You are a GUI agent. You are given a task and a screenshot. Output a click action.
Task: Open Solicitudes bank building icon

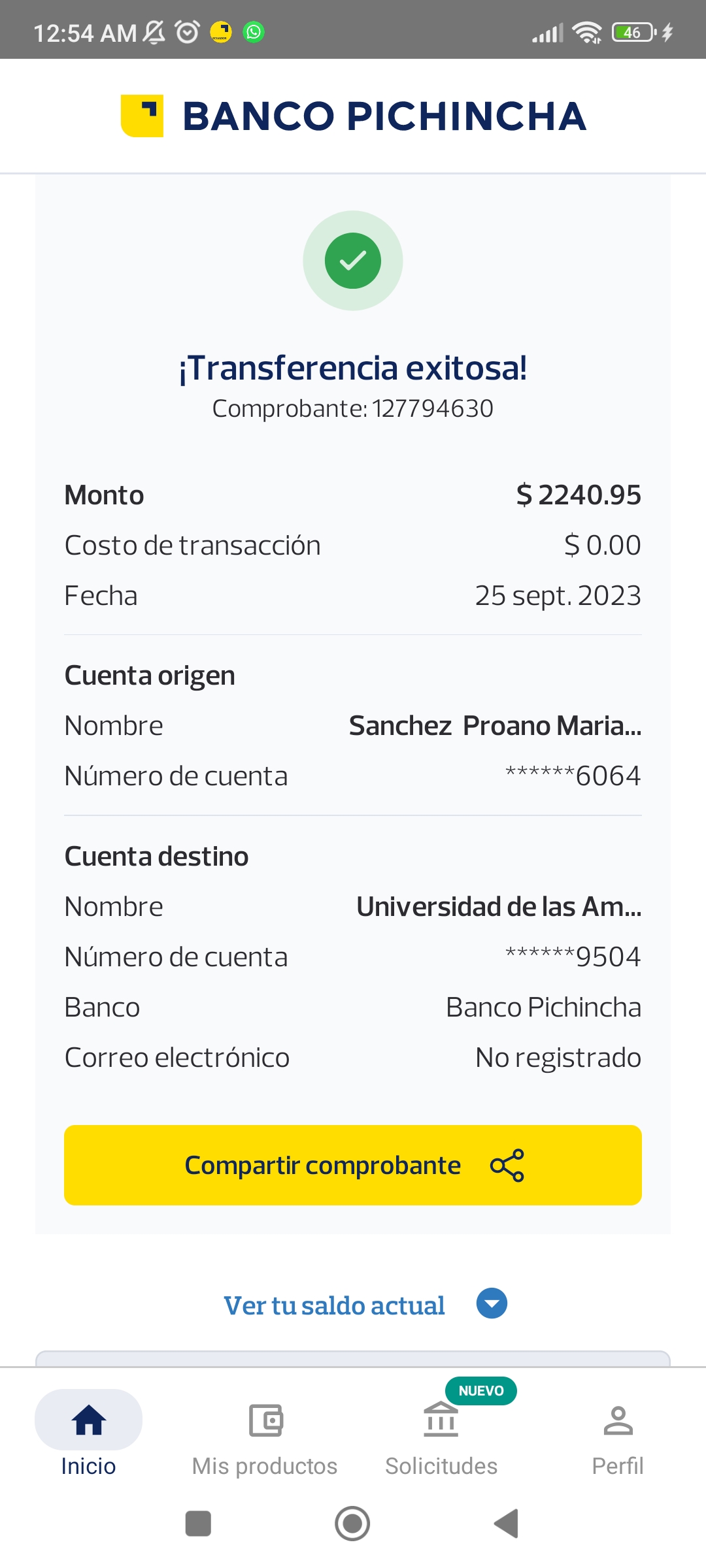(x=441, y=1420)
